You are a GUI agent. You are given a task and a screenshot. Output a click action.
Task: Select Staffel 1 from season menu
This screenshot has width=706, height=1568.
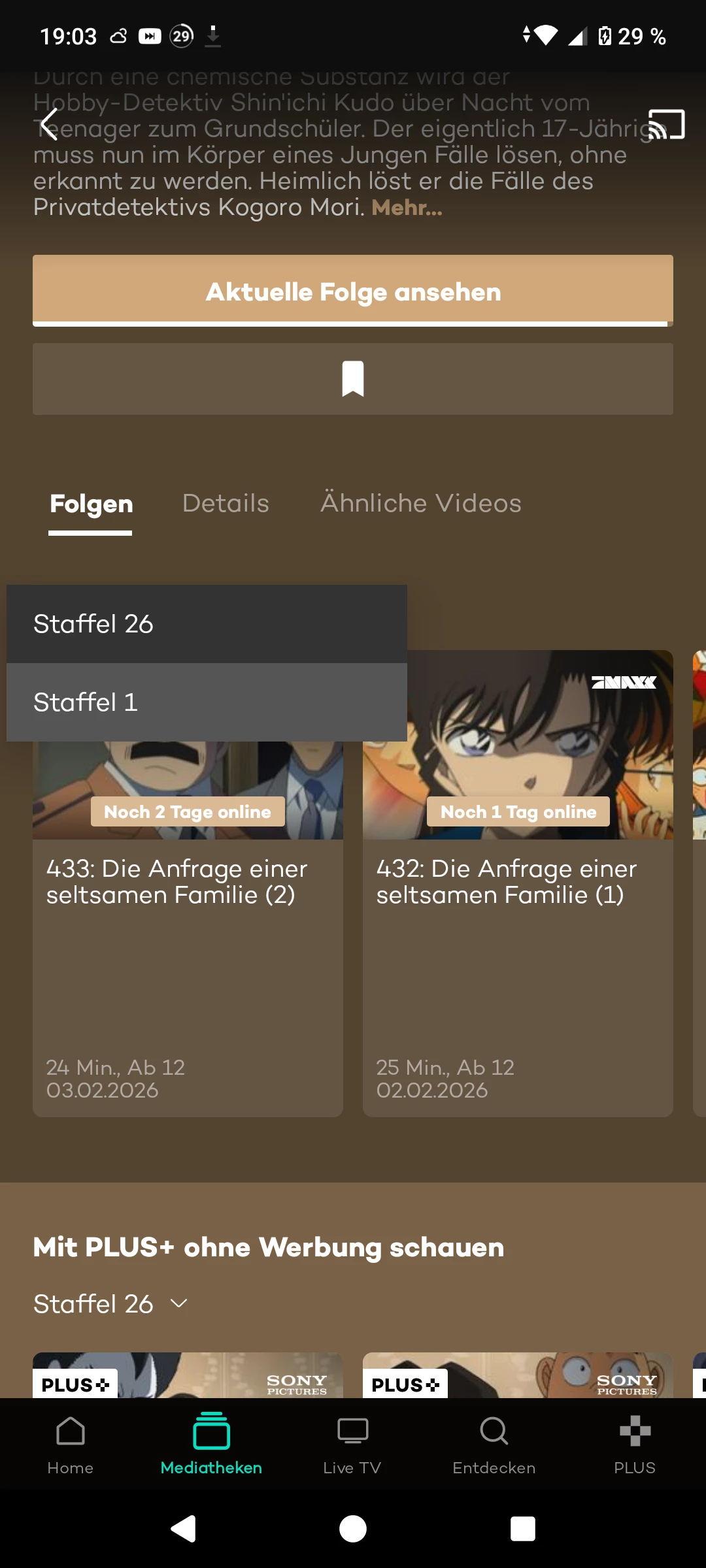pyautogui.click(x=207, y=702)
